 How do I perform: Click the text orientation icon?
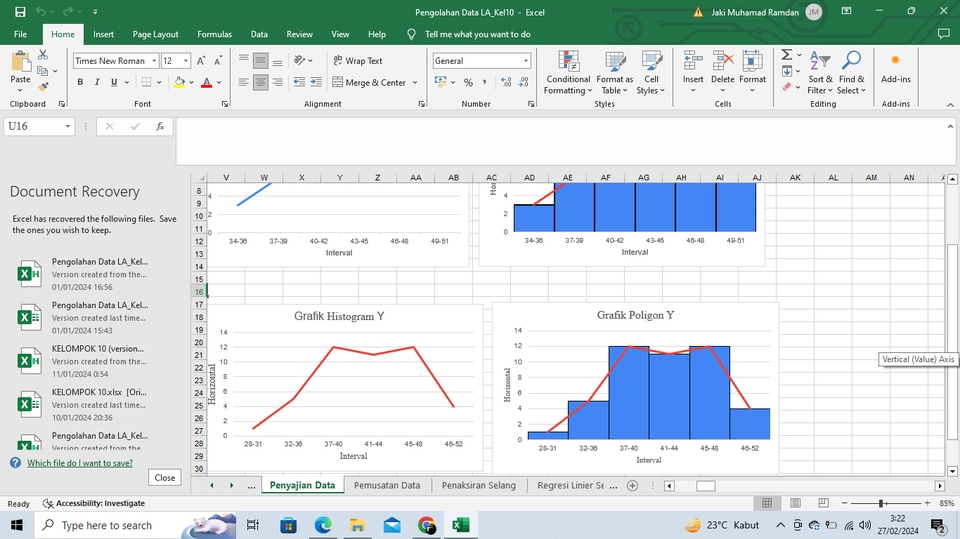point(299,60)
